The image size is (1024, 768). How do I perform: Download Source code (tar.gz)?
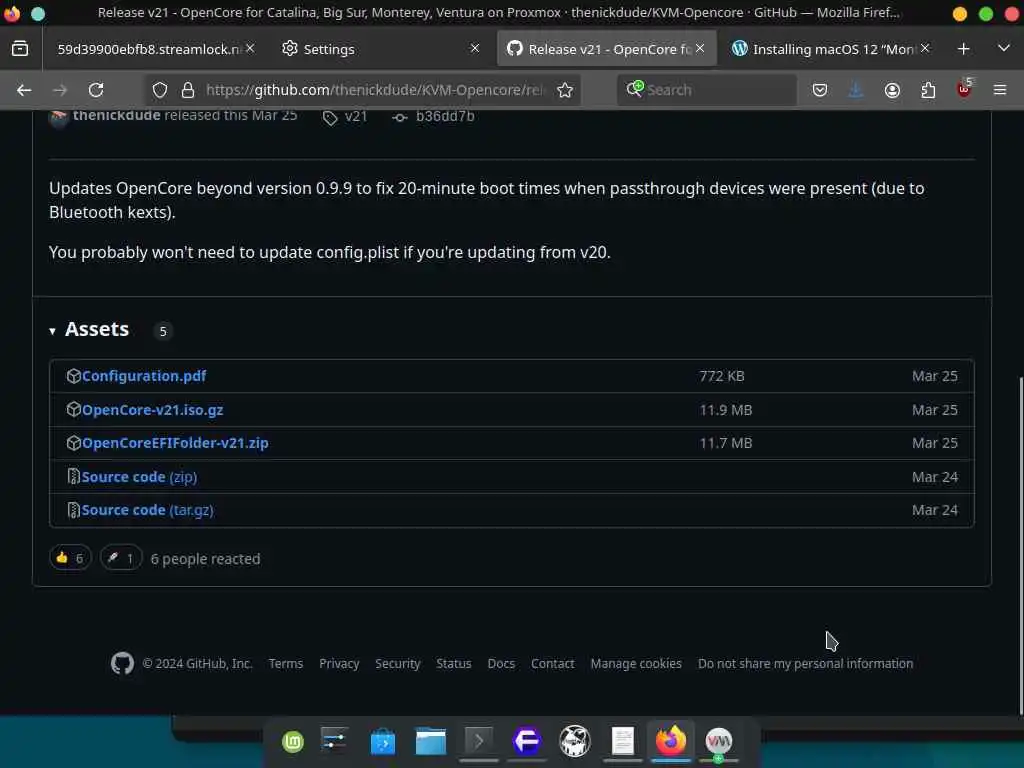click(x=148, y=510)
